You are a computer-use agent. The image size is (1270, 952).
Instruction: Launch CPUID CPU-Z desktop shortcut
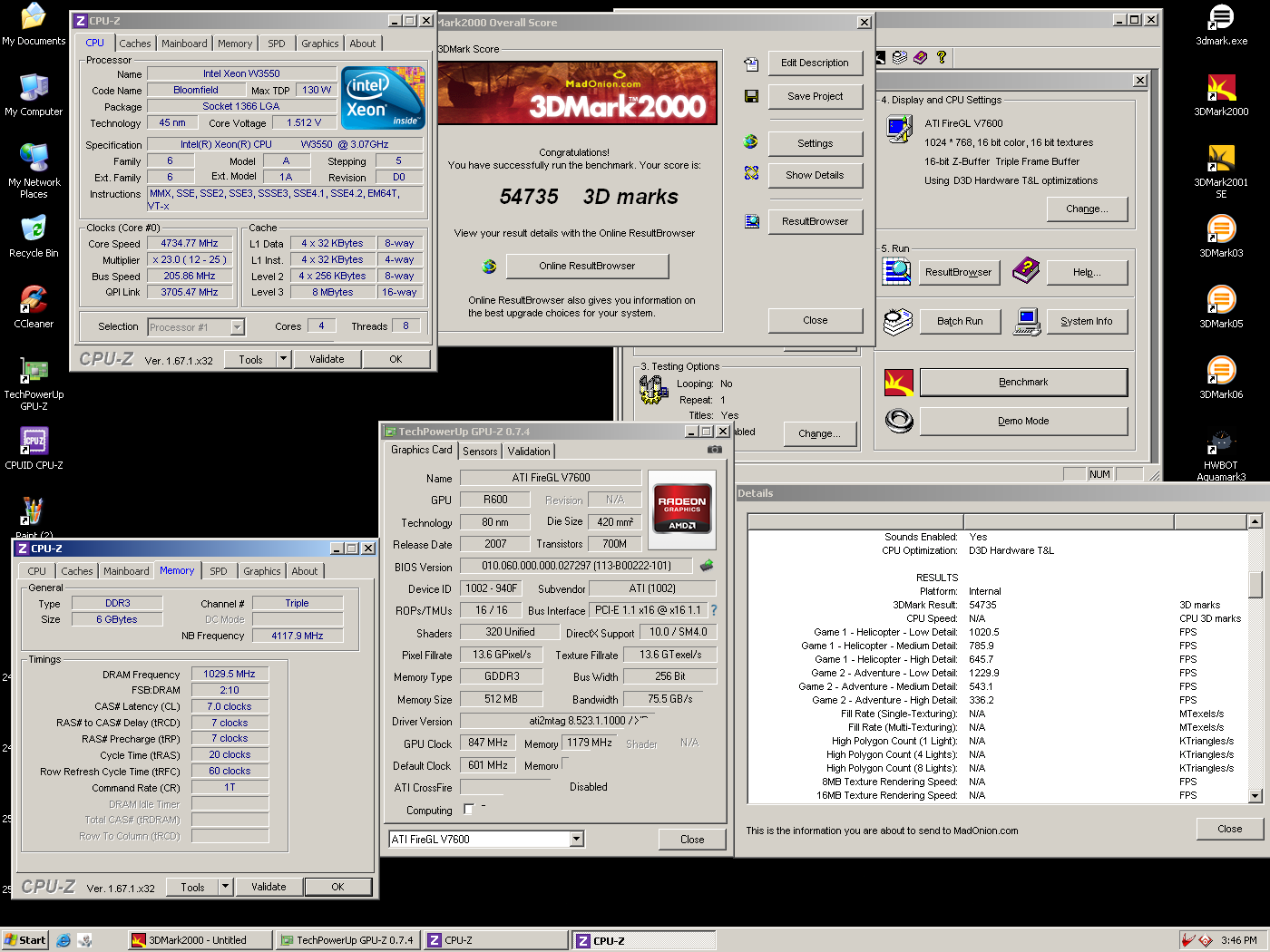34,449
